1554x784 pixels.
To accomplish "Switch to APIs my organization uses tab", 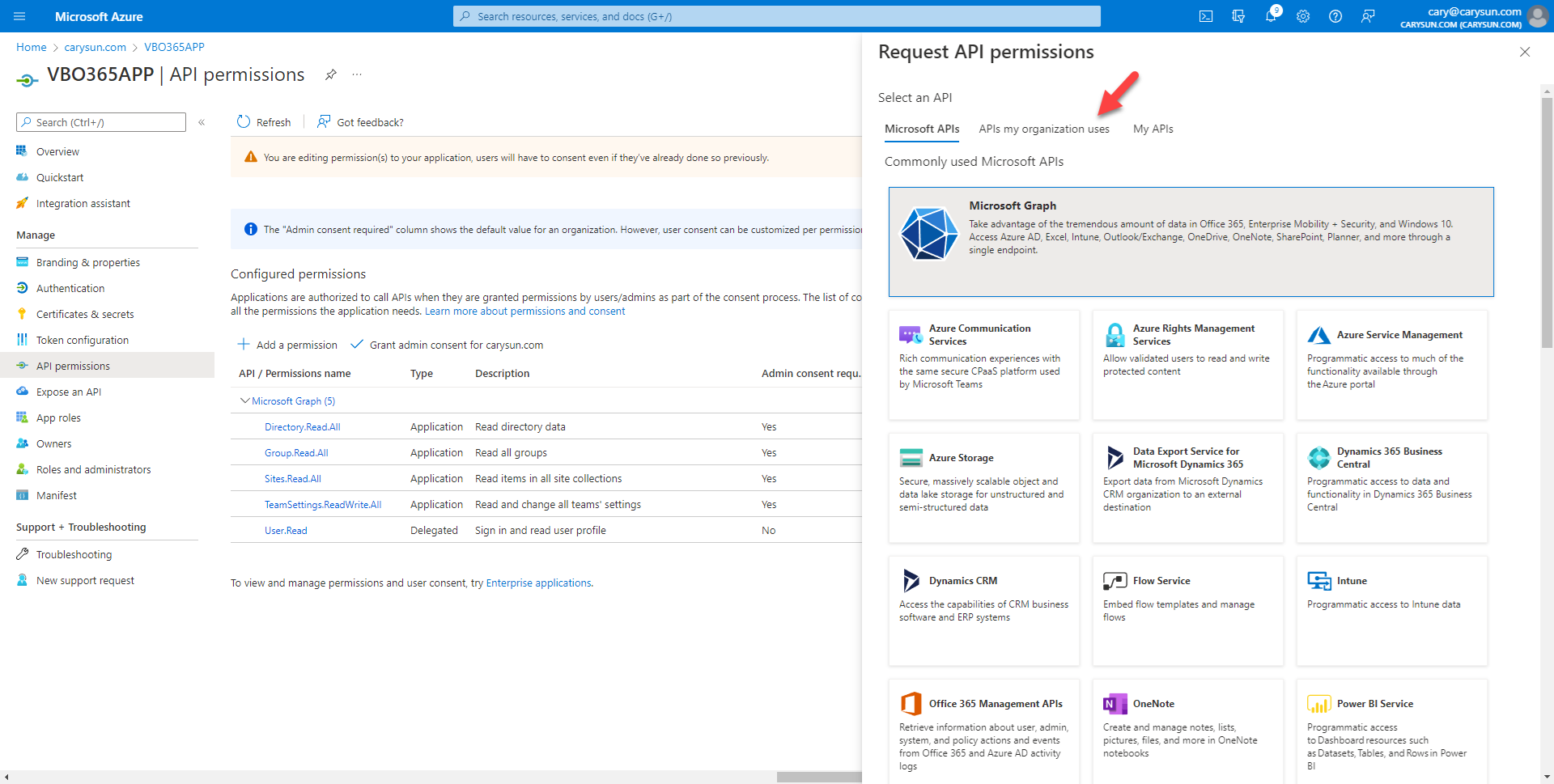I will (1044, 129).
